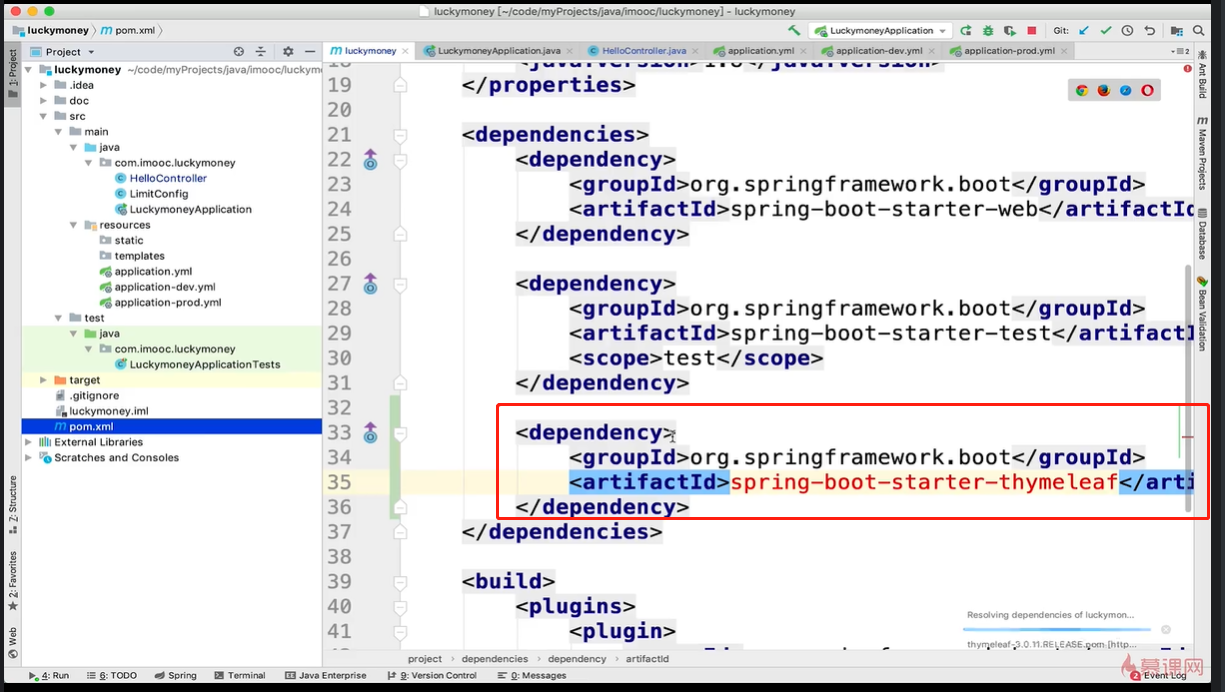Switch to application.yml editor tab
The width and height of the screenshot is (1225, 692).
760,51
